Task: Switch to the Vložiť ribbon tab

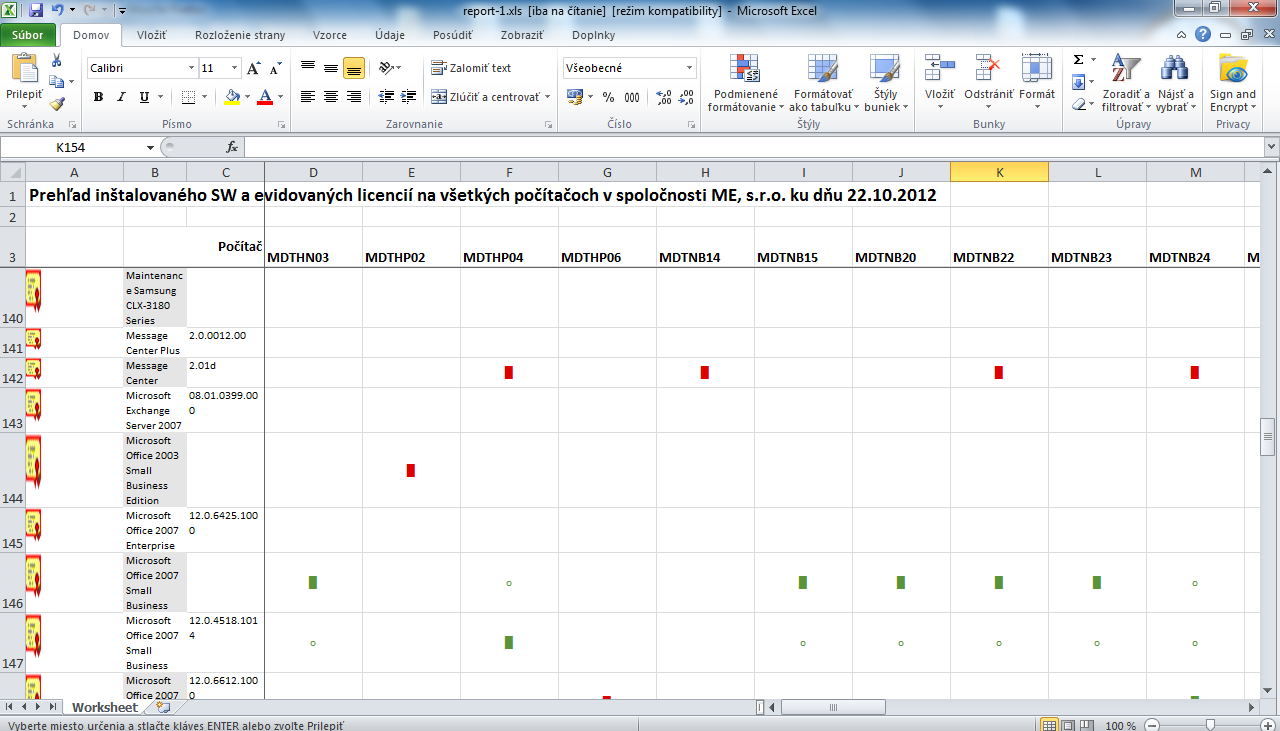Action: tap(151, 35)
